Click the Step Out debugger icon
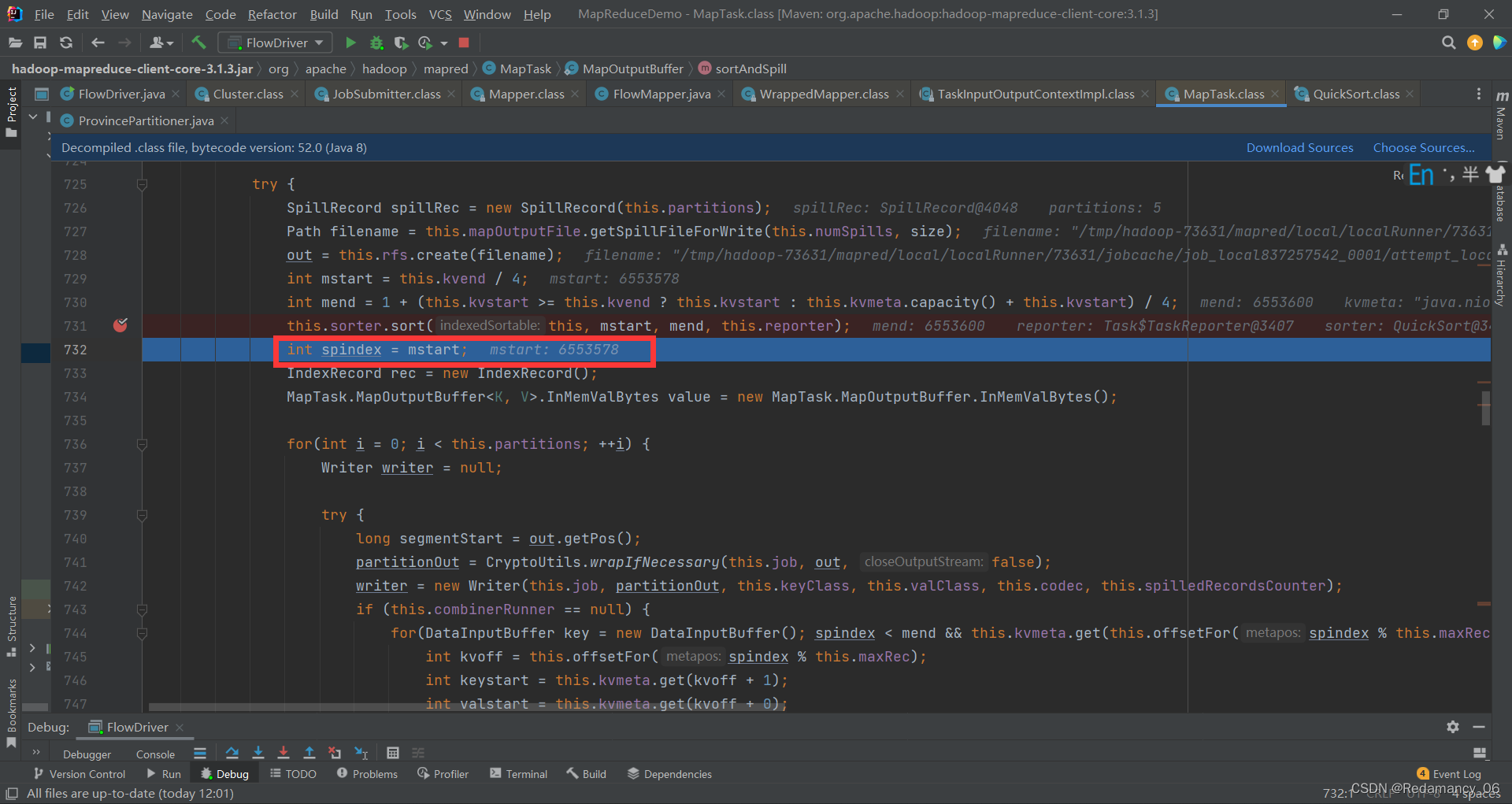Screen dimensions: 1512x804 309,753
